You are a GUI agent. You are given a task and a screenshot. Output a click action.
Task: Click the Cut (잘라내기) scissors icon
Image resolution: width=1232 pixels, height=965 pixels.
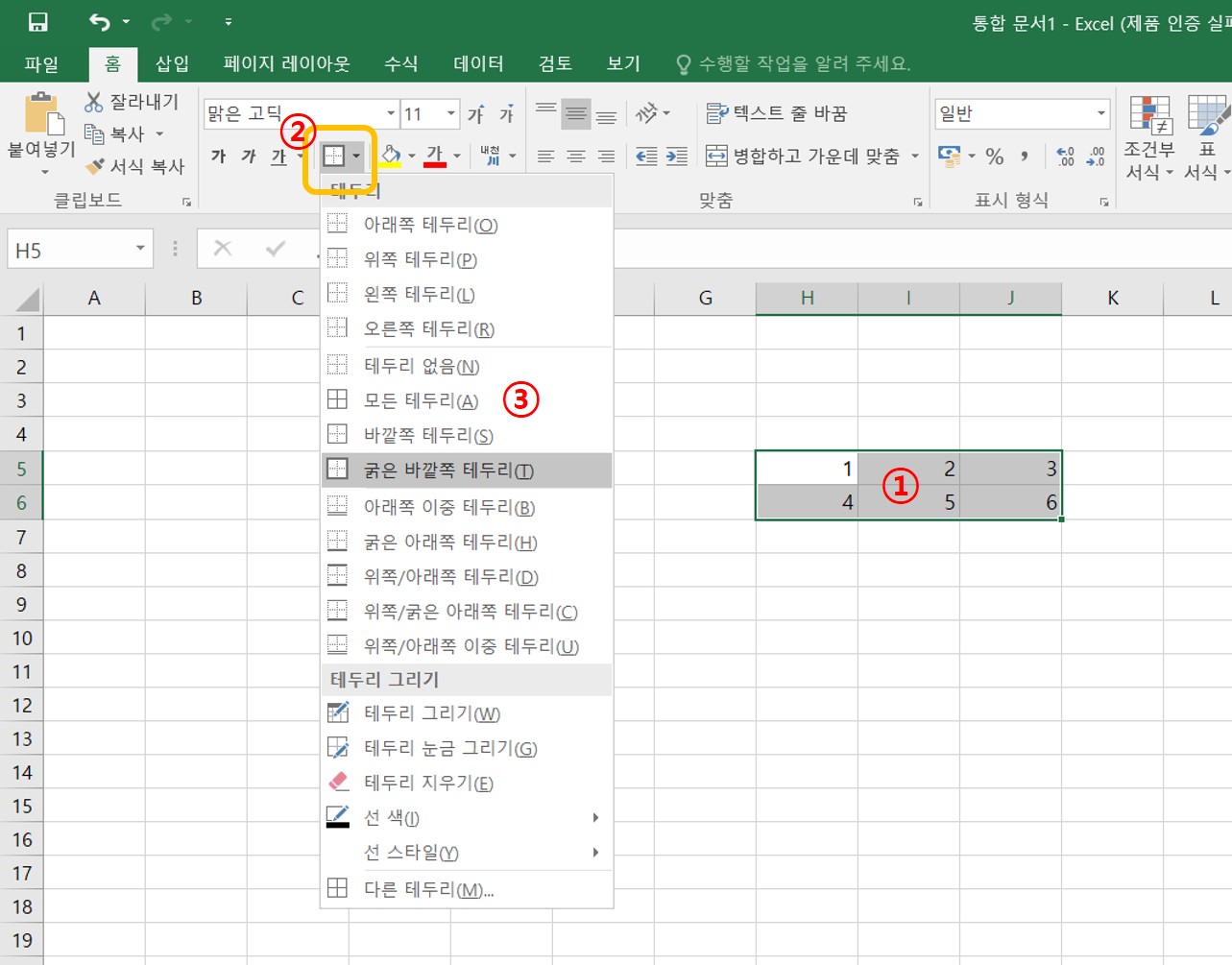point(94,101)
